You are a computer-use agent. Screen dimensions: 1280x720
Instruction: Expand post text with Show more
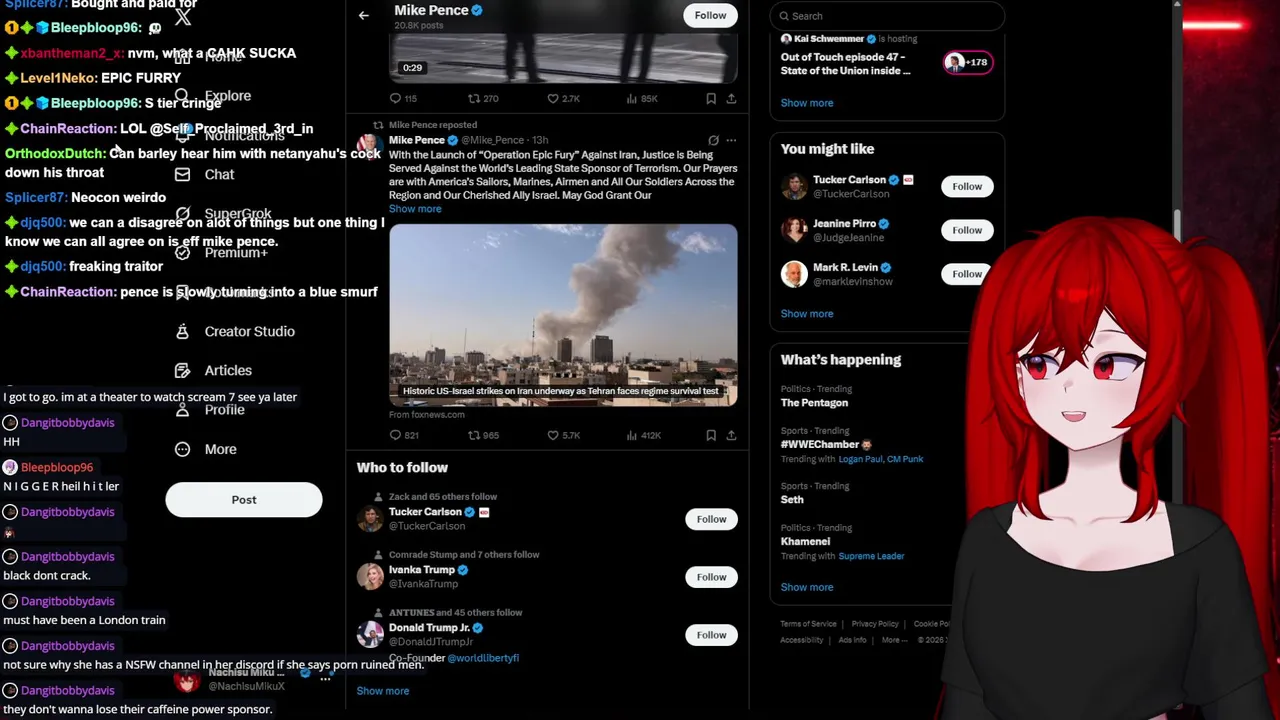click(415, 209)
